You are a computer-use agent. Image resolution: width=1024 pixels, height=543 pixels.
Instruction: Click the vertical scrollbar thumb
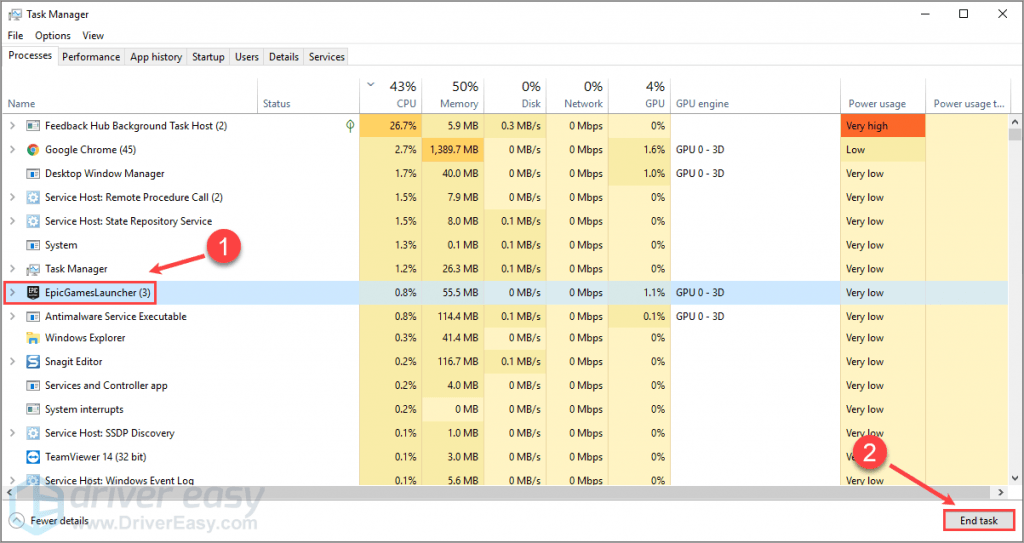[x=1014, y=135]
